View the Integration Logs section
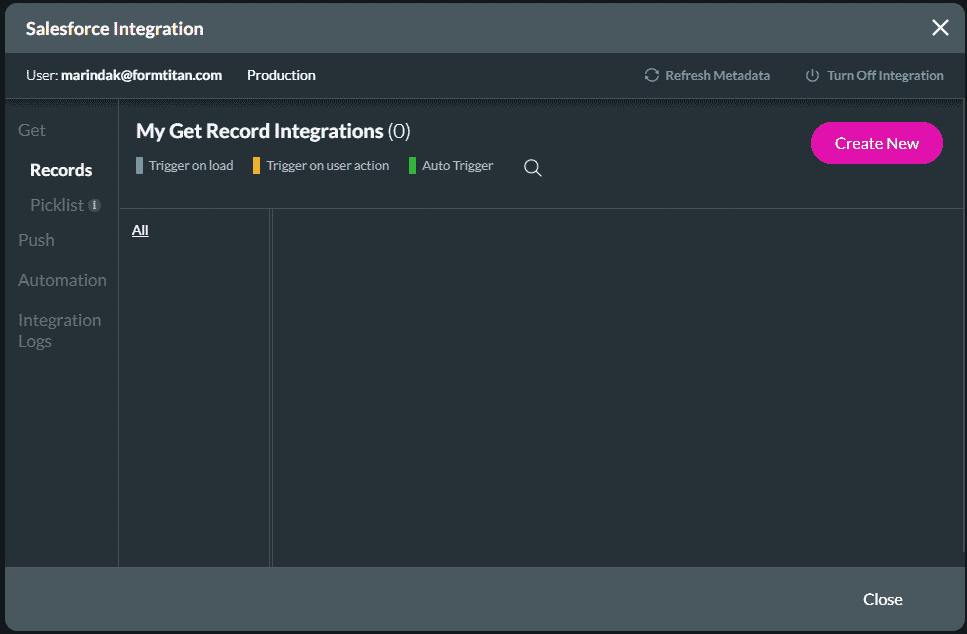This screenshot has height=634, width=967. (59, 330)
